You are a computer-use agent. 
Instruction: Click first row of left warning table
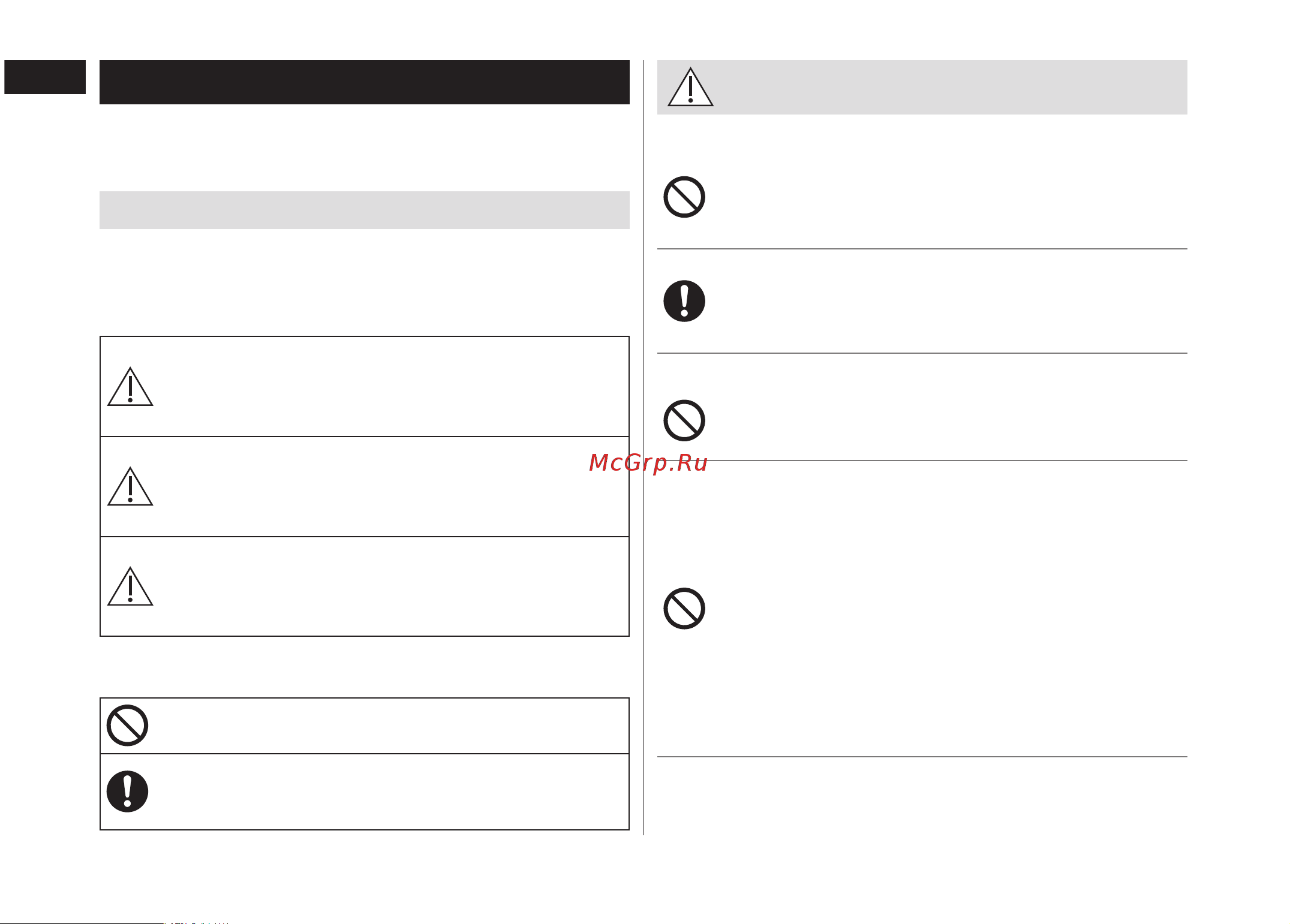tap(365, 387)
